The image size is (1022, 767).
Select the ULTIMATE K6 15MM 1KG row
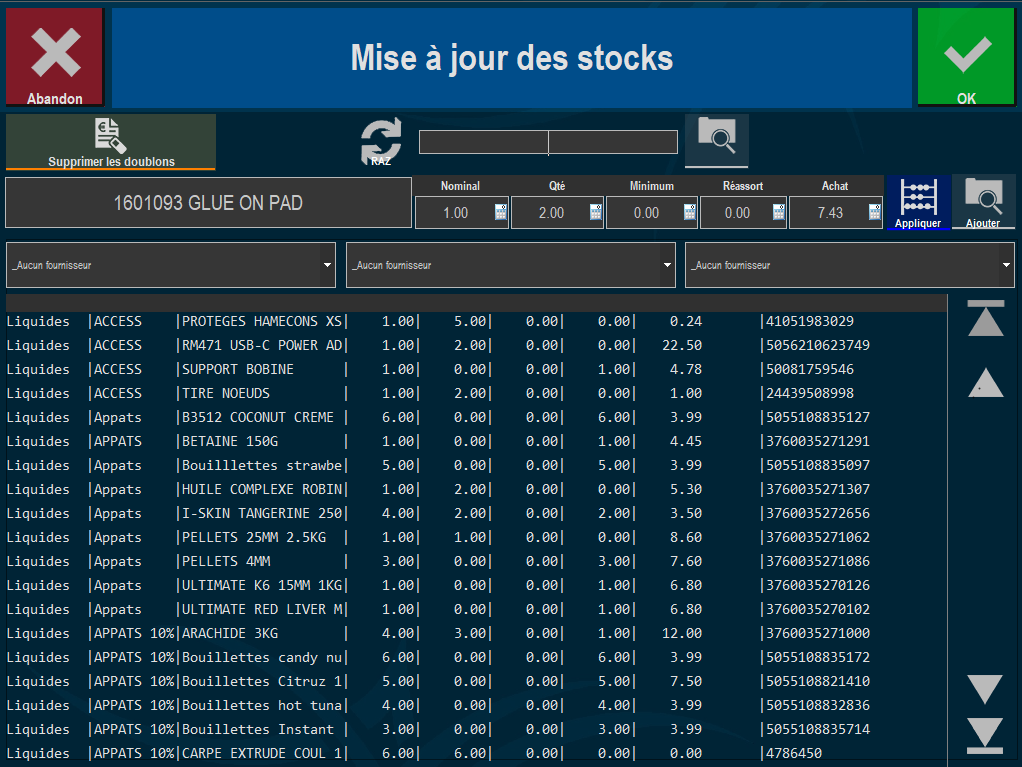pos(476,585)
